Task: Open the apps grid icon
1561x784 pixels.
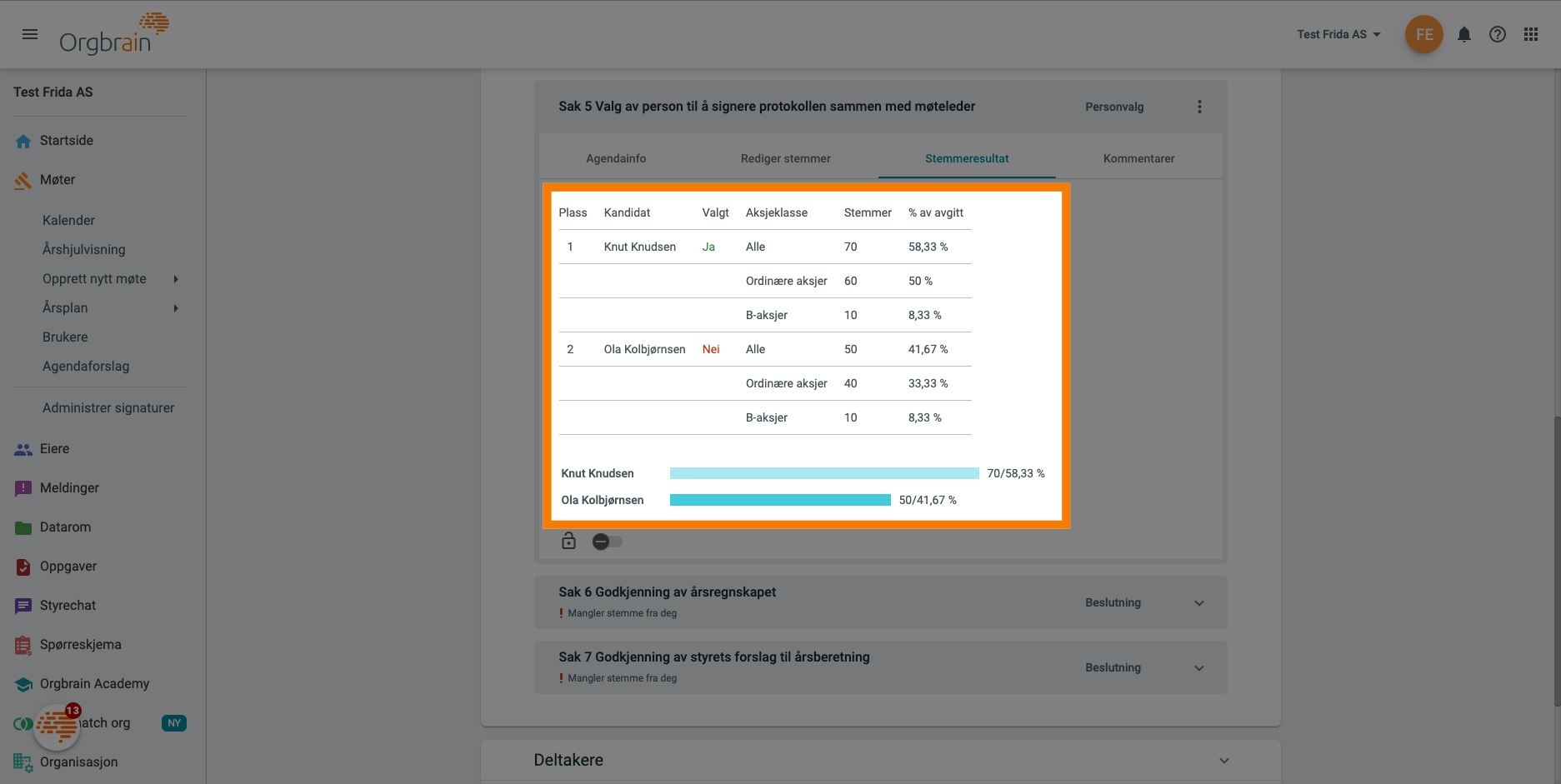Action: tap(1531, 34)
